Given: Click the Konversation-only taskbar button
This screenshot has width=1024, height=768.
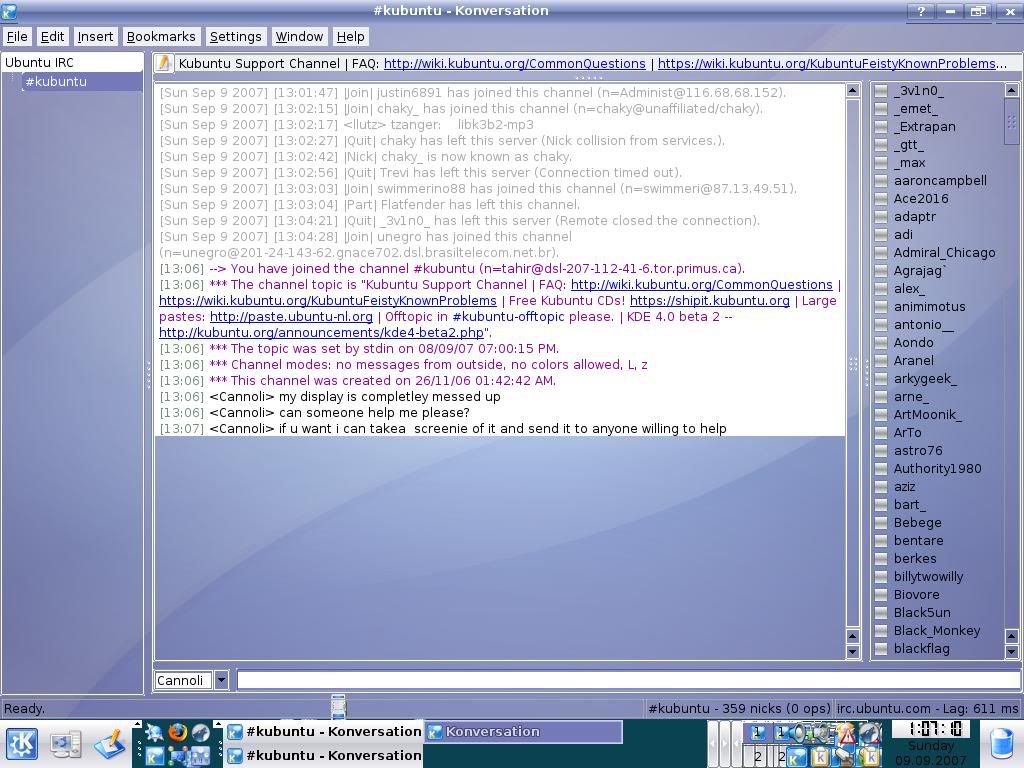Looking at the screenshot, I should 524,732.
